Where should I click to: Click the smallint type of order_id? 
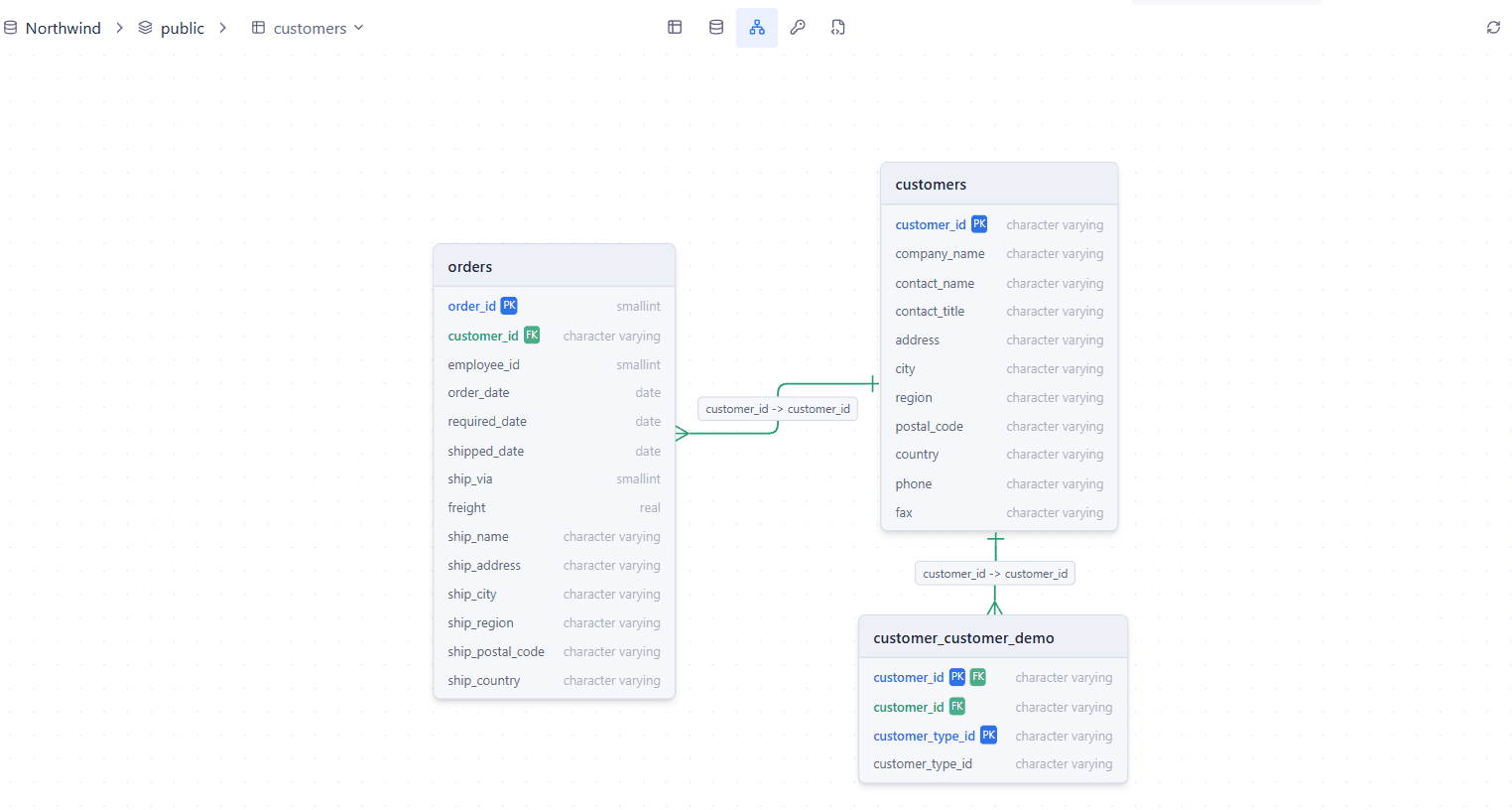coord(638,307)
